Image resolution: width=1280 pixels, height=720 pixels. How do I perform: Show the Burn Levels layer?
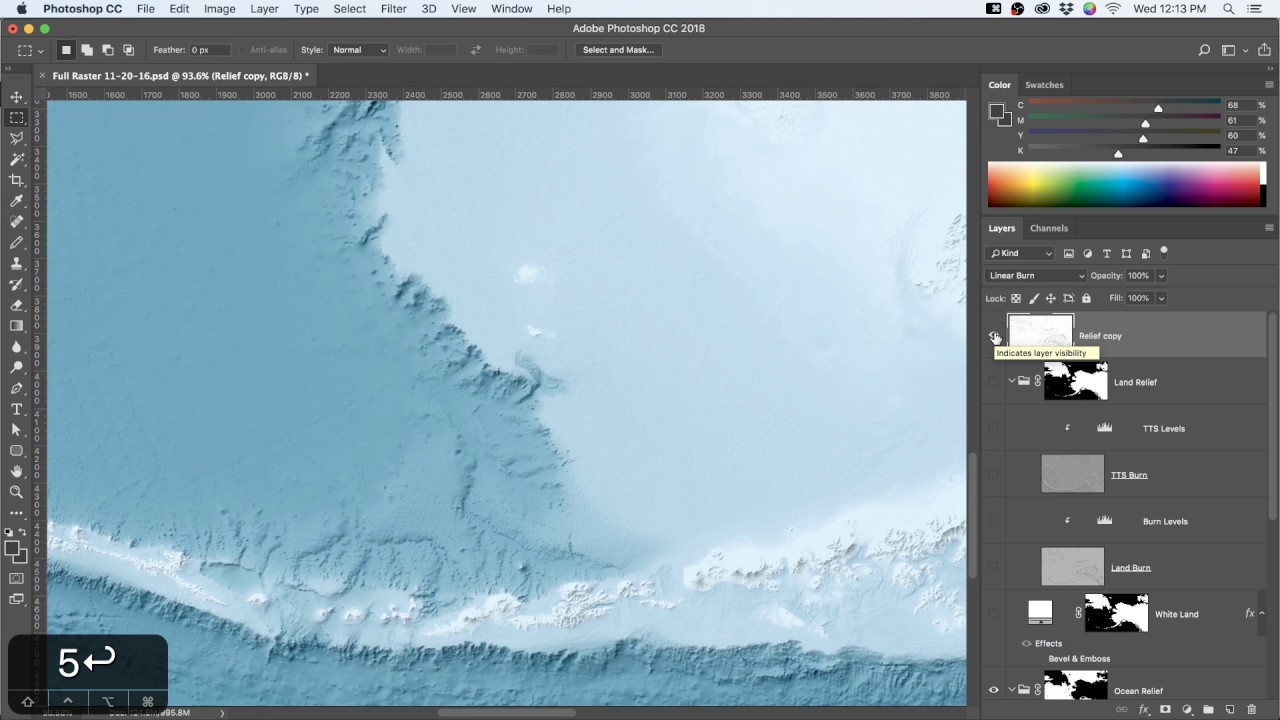click(994, 521)
